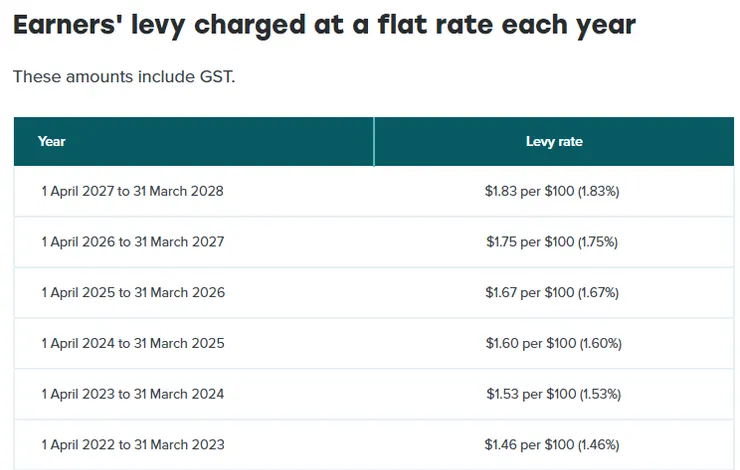Viewport: 740px width, 470px height.
Task: Click the 'These amounts include GST' text
Action: [x=124, y=77]
